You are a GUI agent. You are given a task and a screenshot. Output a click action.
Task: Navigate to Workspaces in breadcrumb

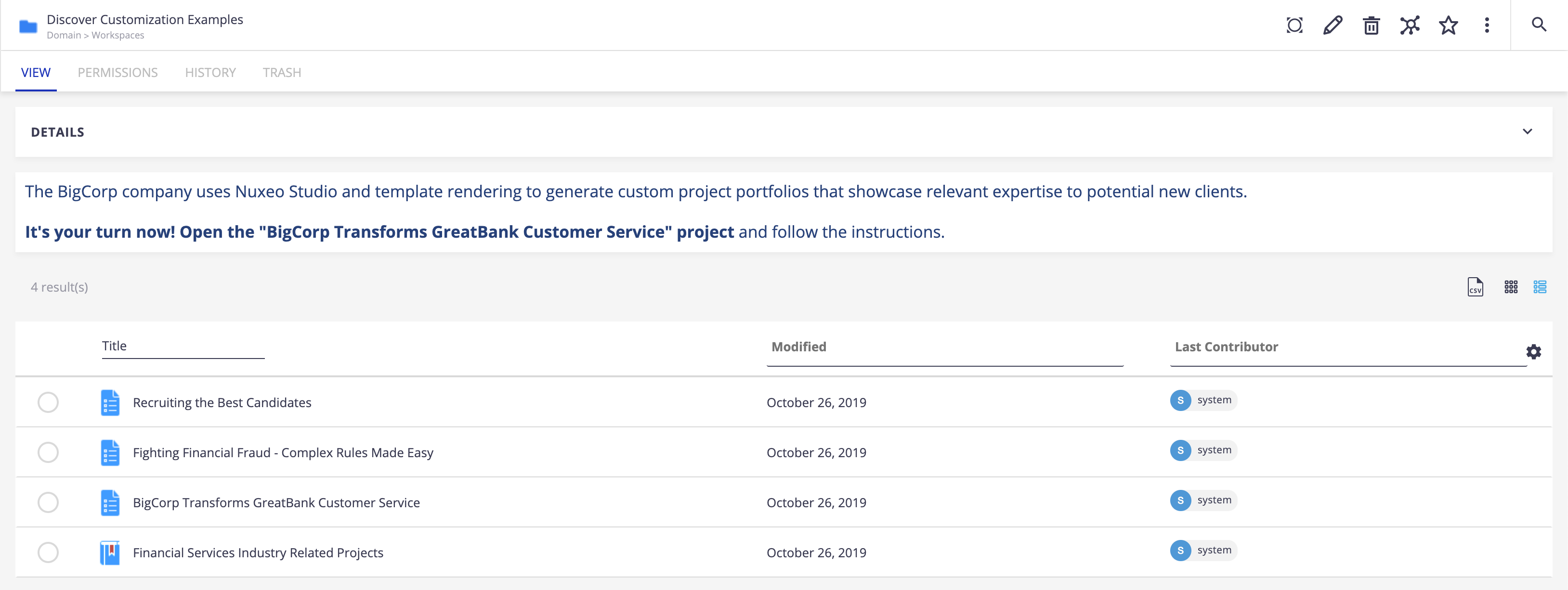pyautogui.click(x=118, y=35)
